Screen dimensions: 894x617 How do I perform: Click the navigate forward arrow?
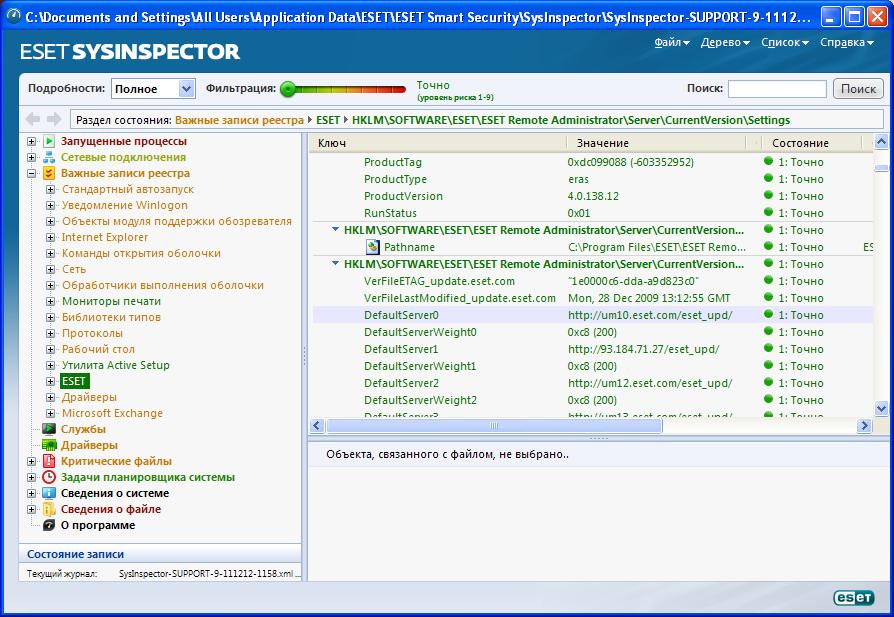tap(54, 119)
